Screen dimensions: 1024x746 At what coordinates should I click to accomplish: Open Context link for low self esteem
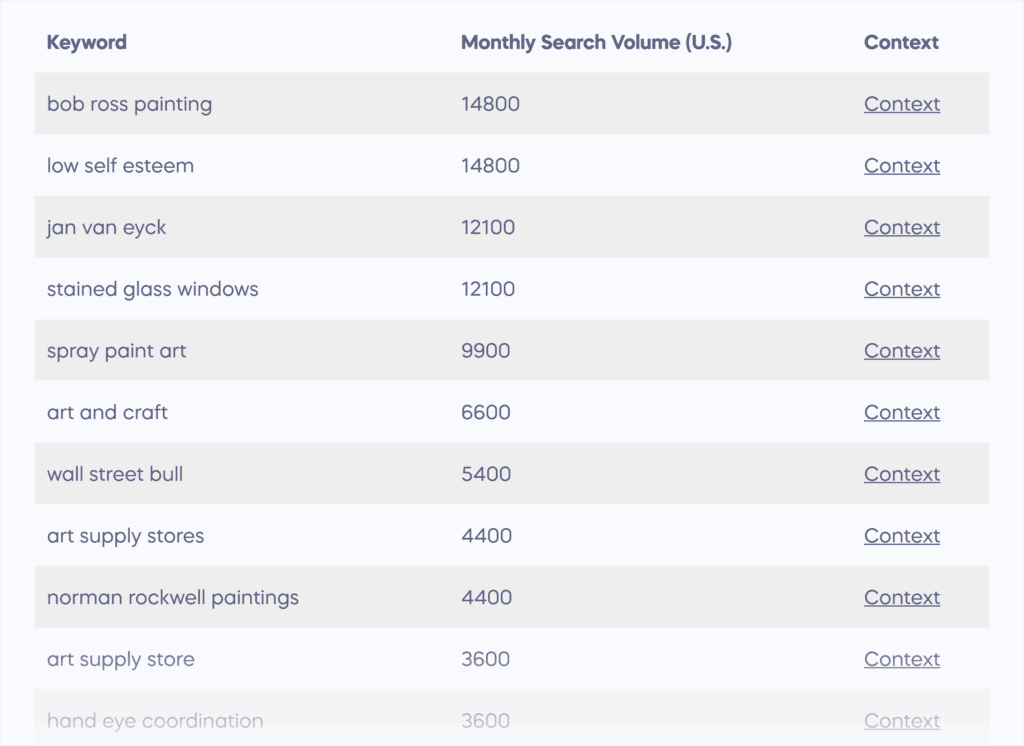click(x=901, y=166)
